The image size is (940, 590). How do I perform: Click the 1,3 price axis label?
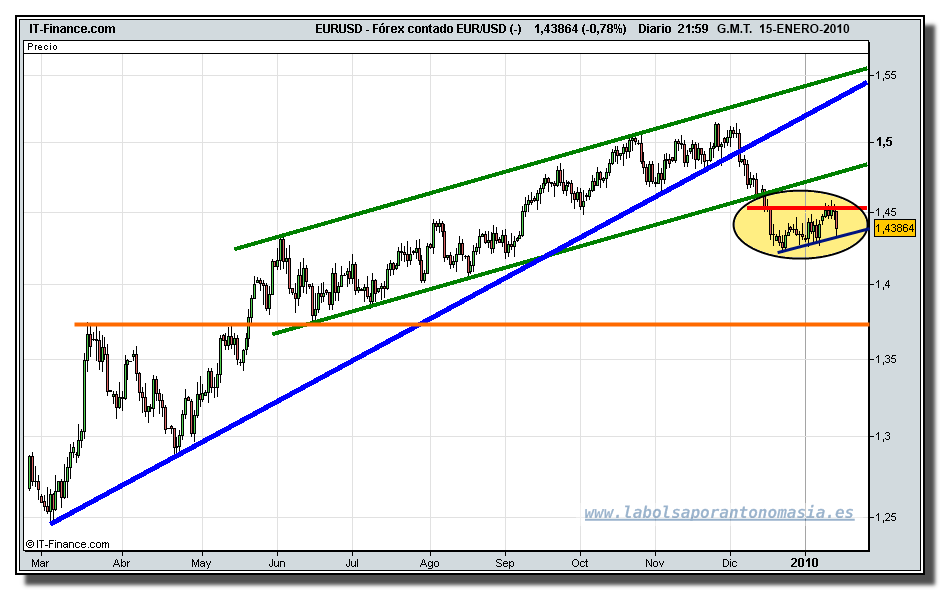(x=882, y=436)
